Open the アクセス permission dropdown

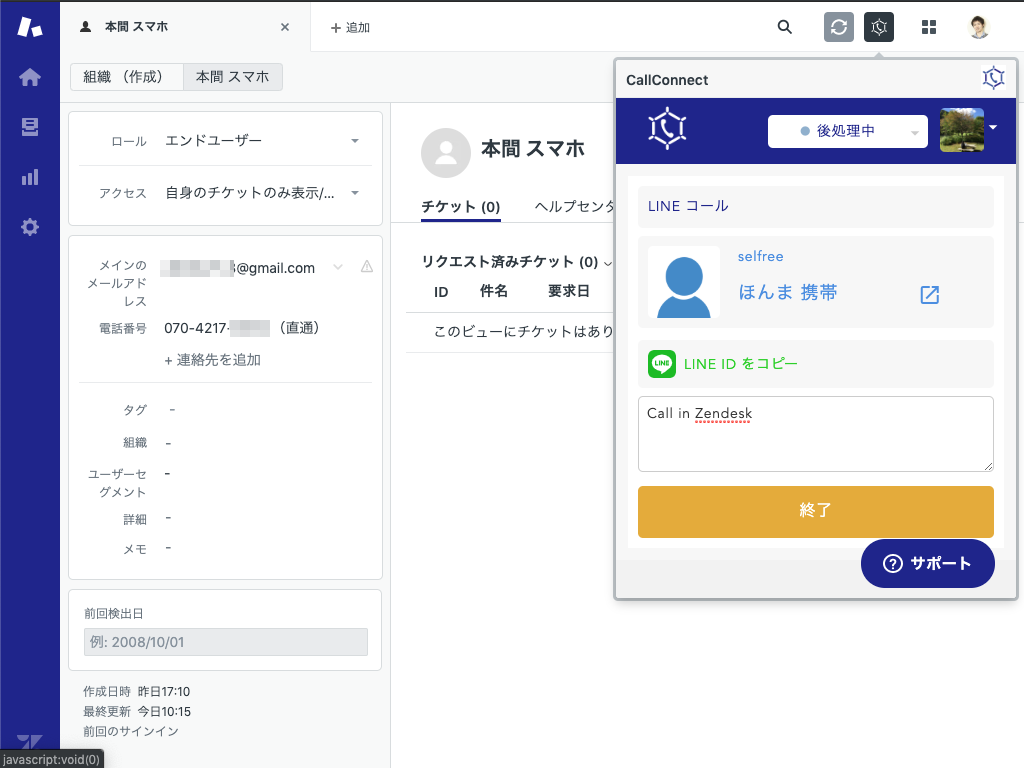(261, 193)
